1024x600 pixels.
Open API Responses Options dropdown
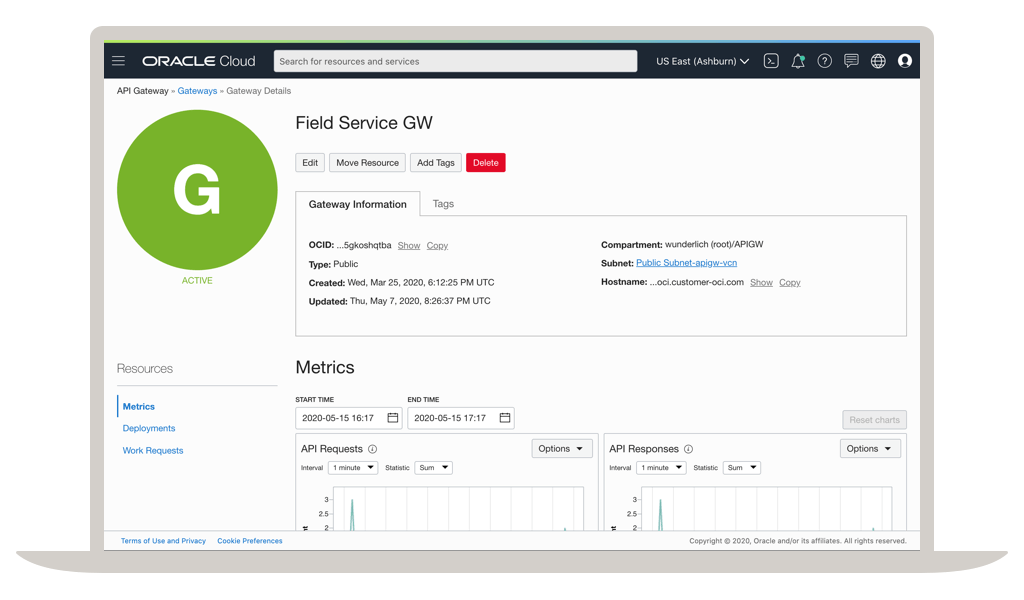870,449
